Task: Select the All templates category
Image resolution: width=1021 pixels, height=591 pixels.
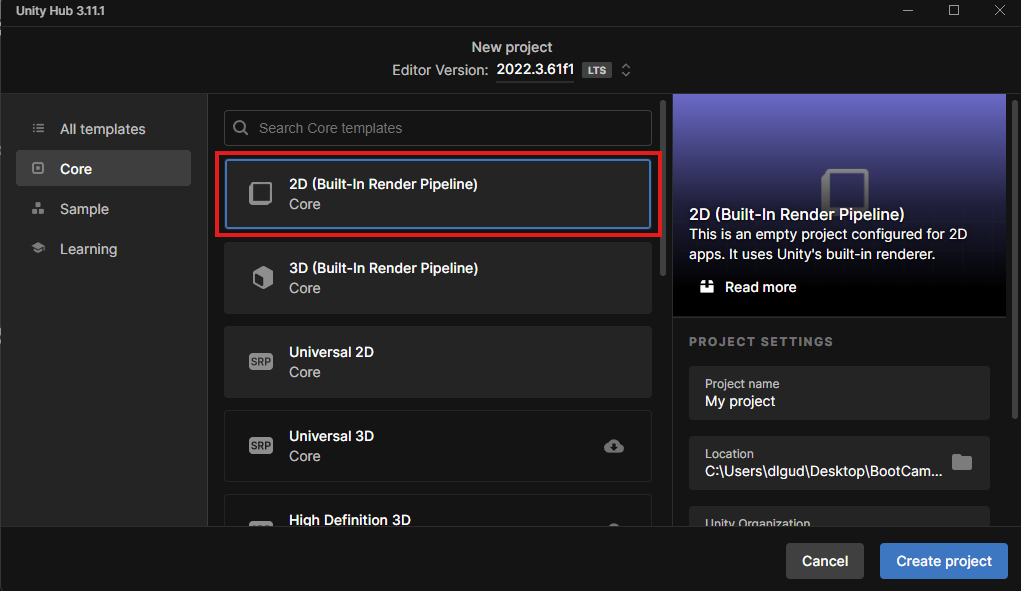Action: (104, 129)
